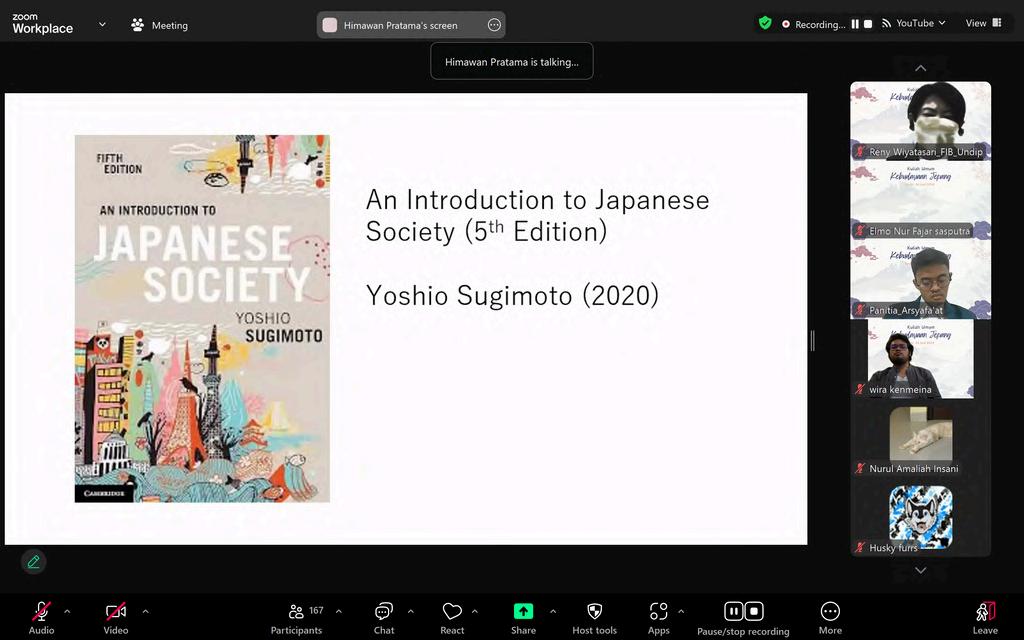Select Husky furrs video tile
This screenshot has height=640, width=1024.
(921, 517)
